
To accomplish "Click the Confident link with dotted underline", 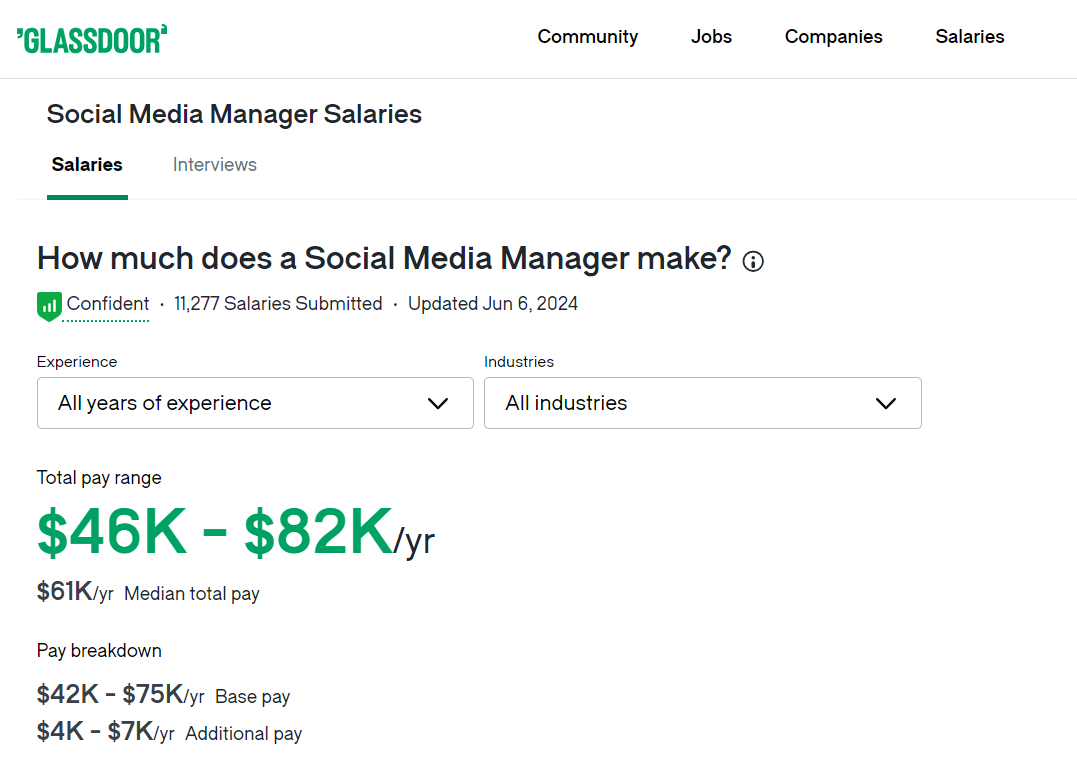I will click(106, 304).
